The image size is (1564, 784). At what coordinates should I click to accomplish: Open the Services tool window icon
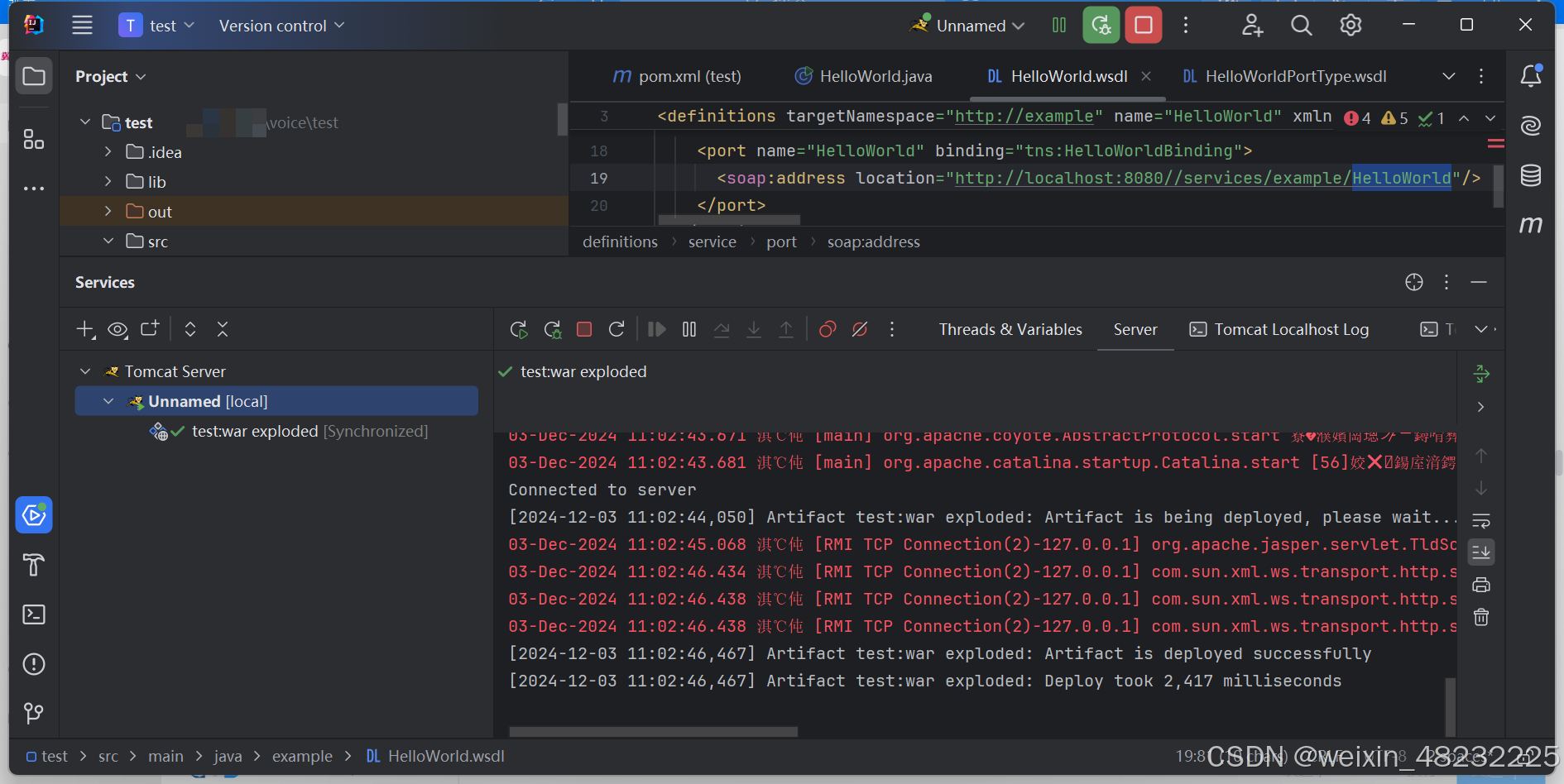pos(34,515)
